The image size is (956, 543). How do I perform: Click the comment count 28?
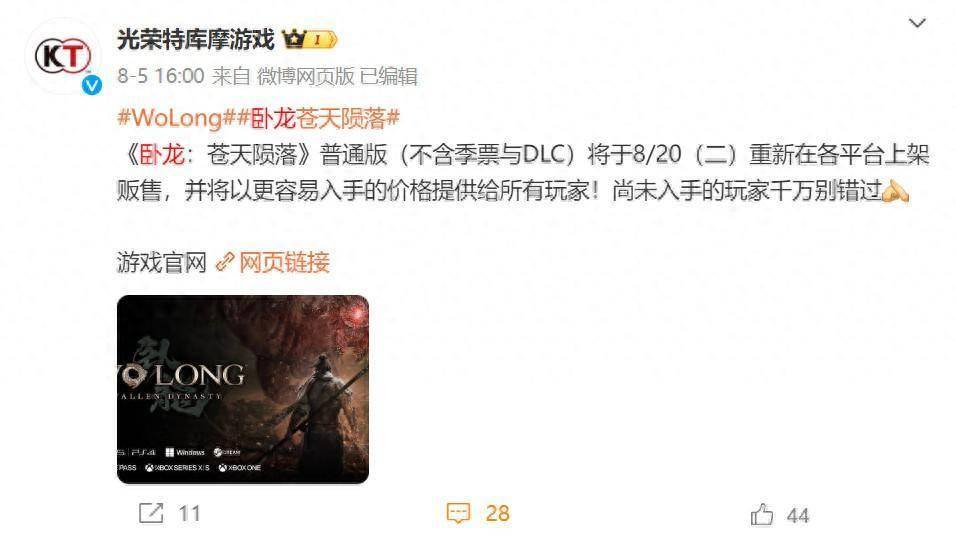[x=498, y=514]
